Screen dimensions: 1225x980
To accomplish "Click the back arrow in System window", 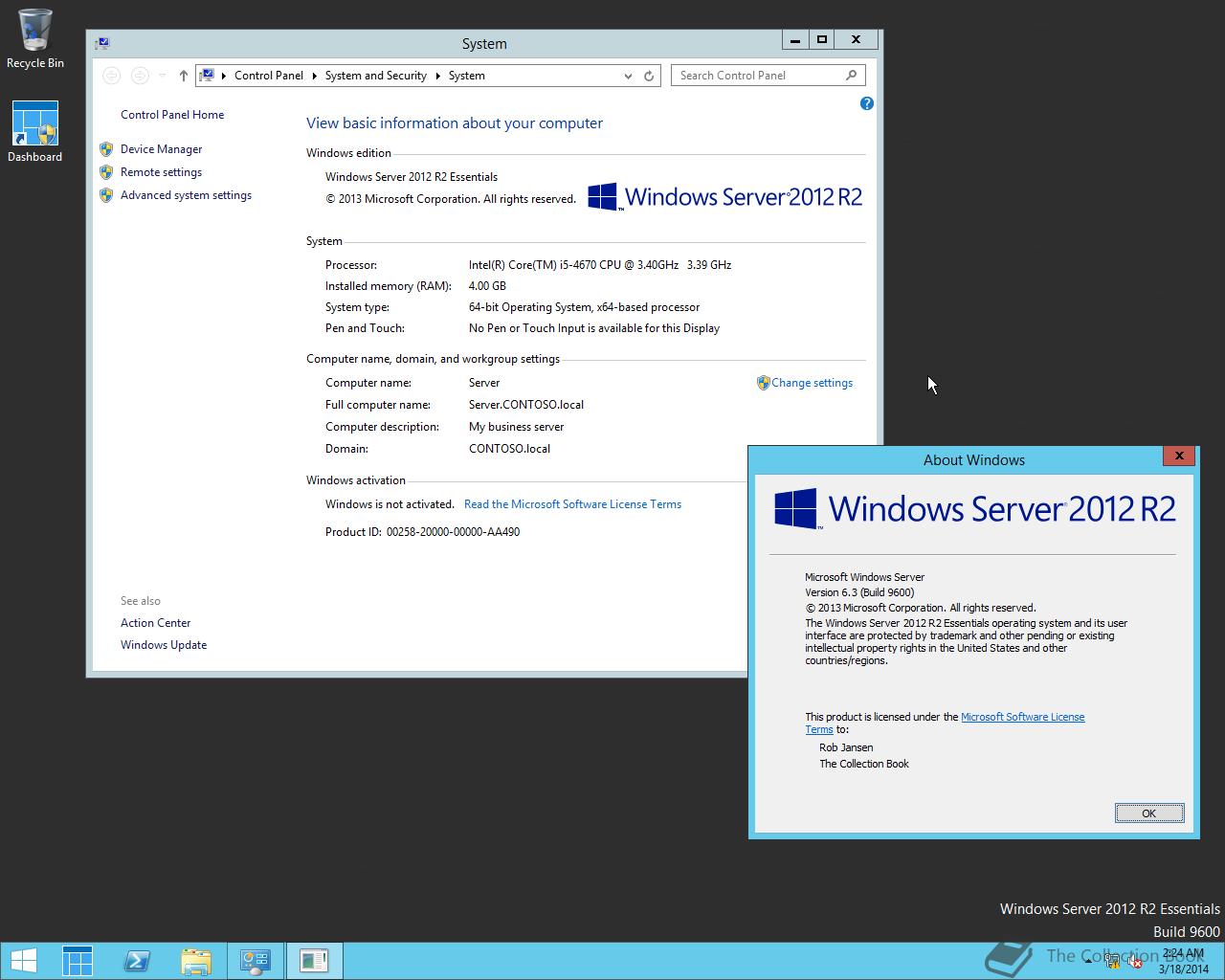I will coord(111,76).
